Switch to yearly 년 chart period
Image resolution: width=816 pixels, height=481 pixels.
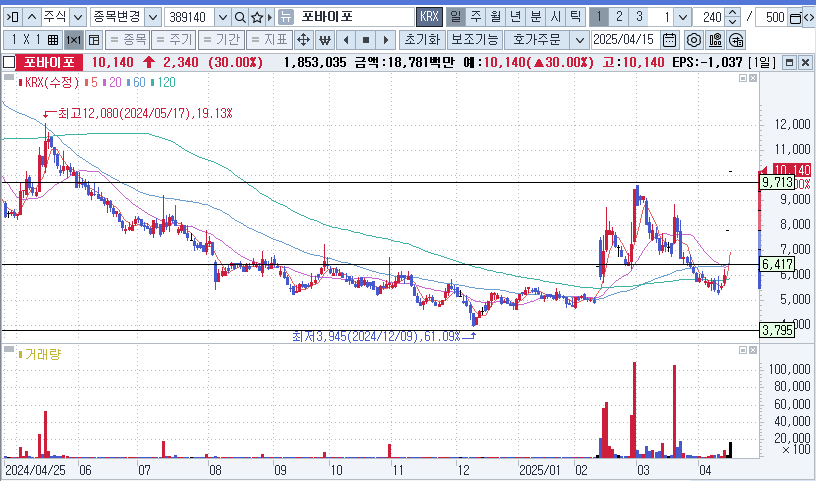[x=515, y=17]
